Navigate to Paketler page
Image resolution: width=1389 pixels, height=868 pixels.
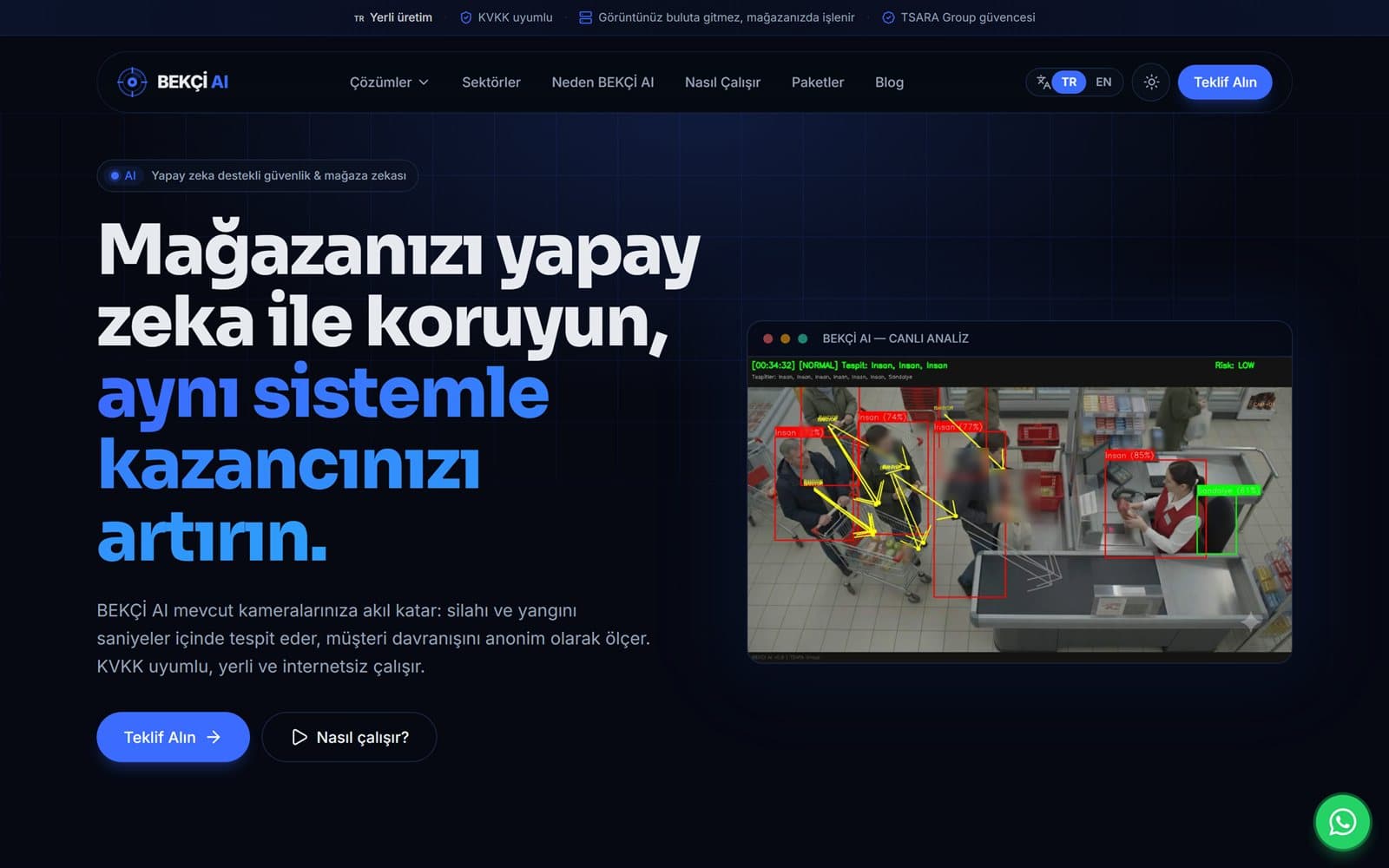click(818, 82)
